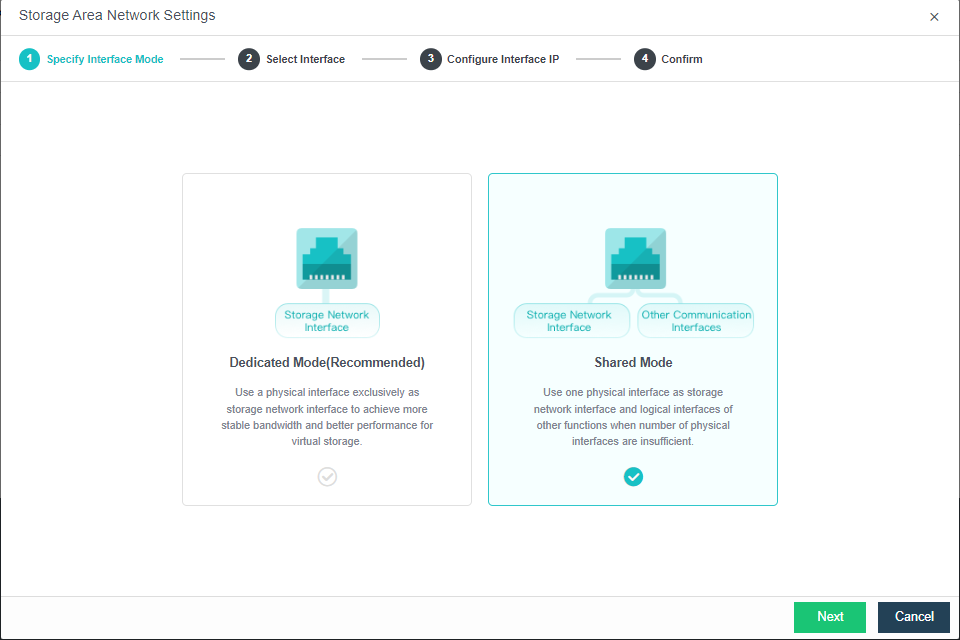Go to Configure Interface IP step

tap(503, 59)
